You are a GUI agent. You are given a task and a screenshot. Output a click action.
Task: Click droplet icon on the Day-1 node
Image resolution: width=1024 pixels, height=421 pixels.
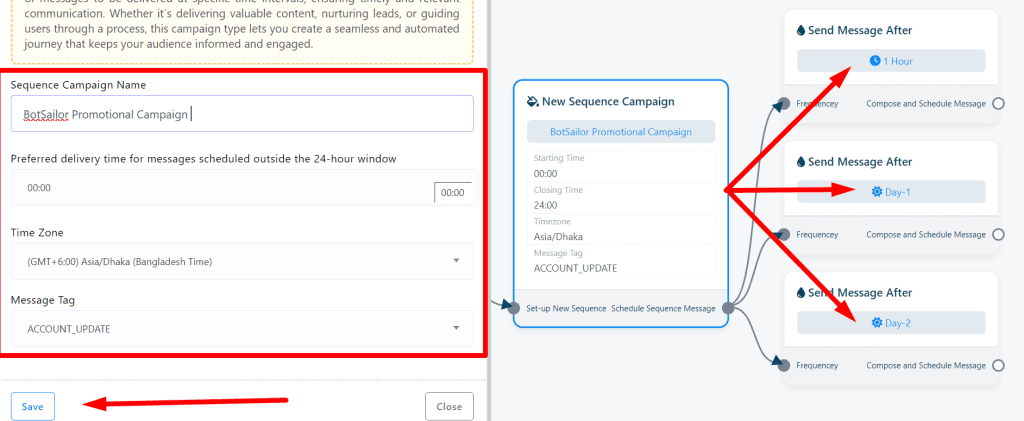tap(801, 162)
